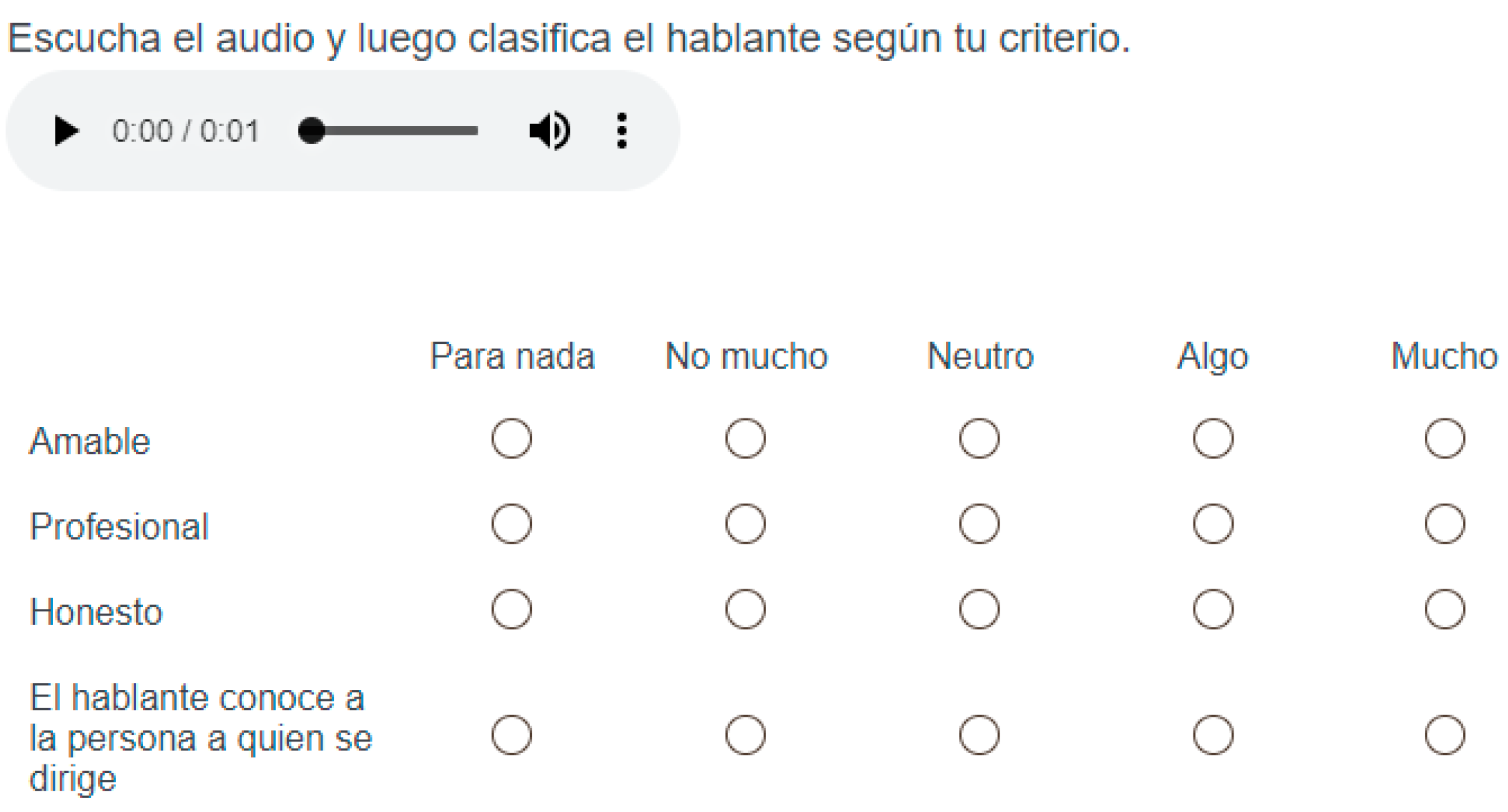The image size is (1508, 812).
Task: Open audio player three-dot options menu
Action: click(622, 131)
